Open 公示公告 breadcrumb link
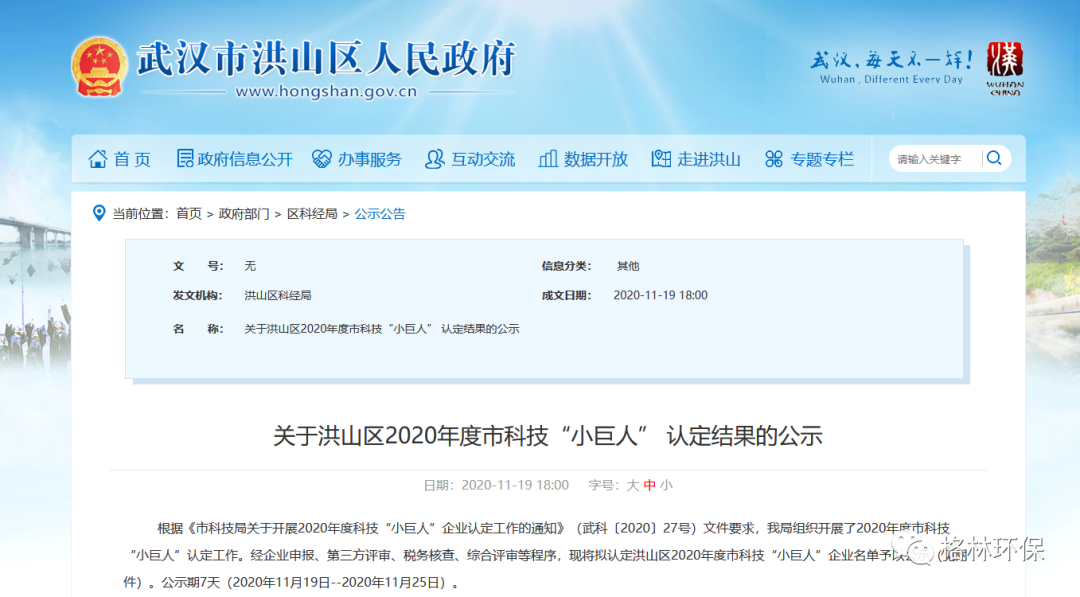This screenshot has width=1080, height=597. tap(380, 214)
